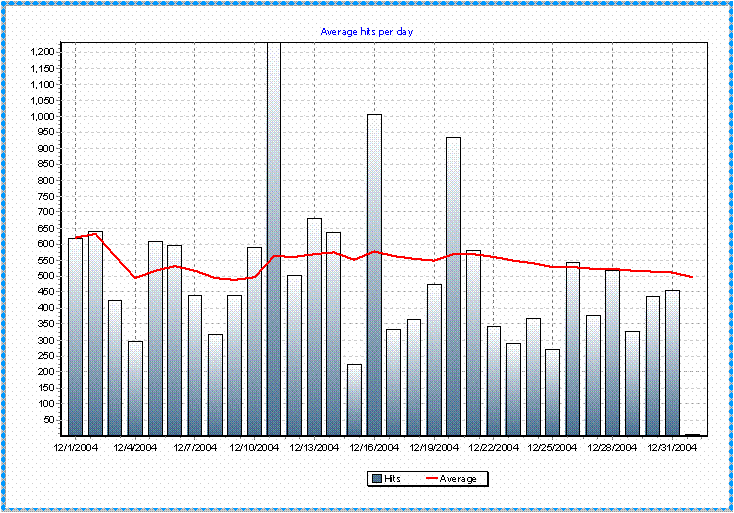Click the 600 value on the y-axis
The width and height of the screenshot is (734, 513).
click(x=49, y=244)
